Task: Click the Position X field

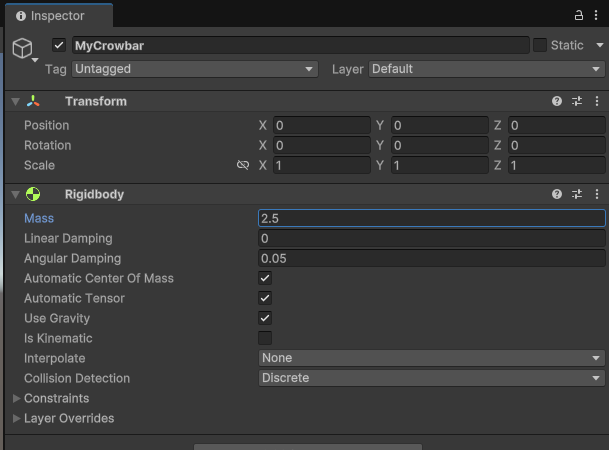Action: pyautogui.click(x=322, y=125)
